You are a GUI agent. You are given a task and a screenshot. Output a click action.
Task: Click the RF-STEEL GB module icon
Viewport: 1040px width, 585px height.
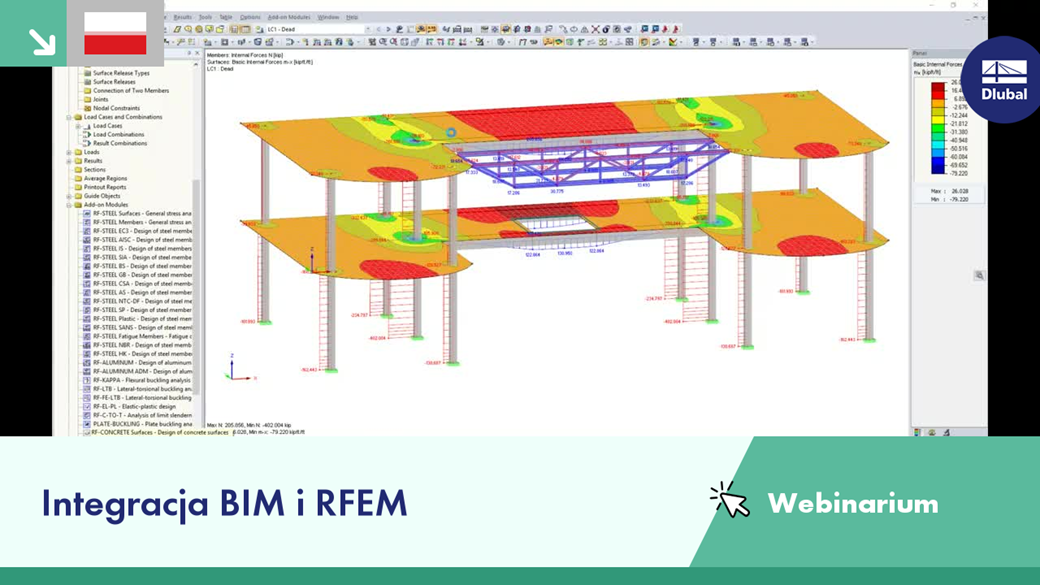point(87,275)
